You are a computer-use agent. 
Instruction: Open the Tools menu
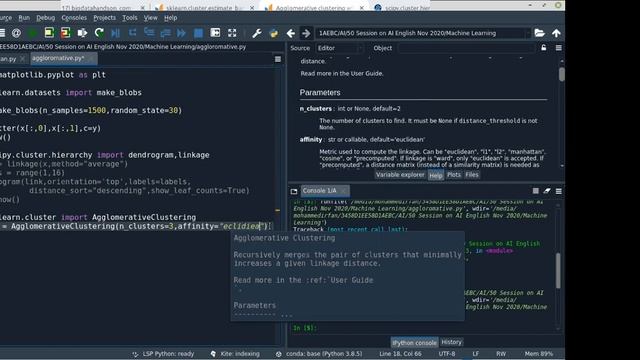pyautogui.click(x=130, y=18)
